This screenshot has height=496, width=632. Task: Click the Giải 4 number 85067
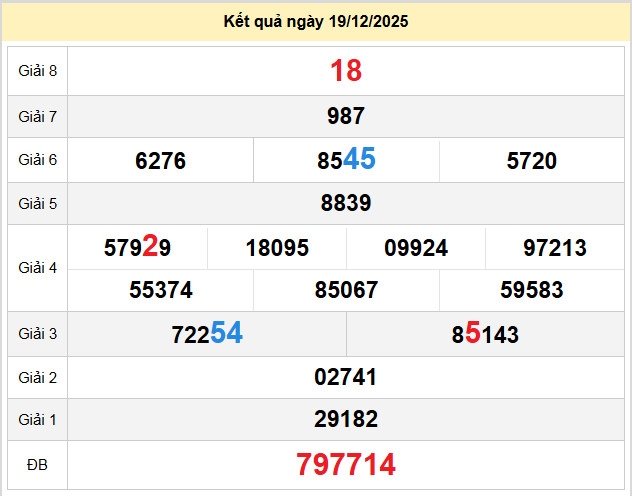pos(346,291)
